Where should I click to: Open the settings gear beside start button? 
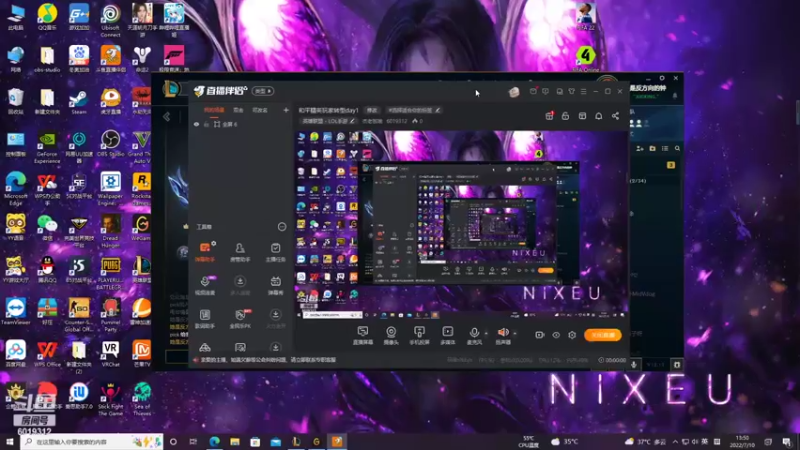pyautogui.click(x=572, y=335)
